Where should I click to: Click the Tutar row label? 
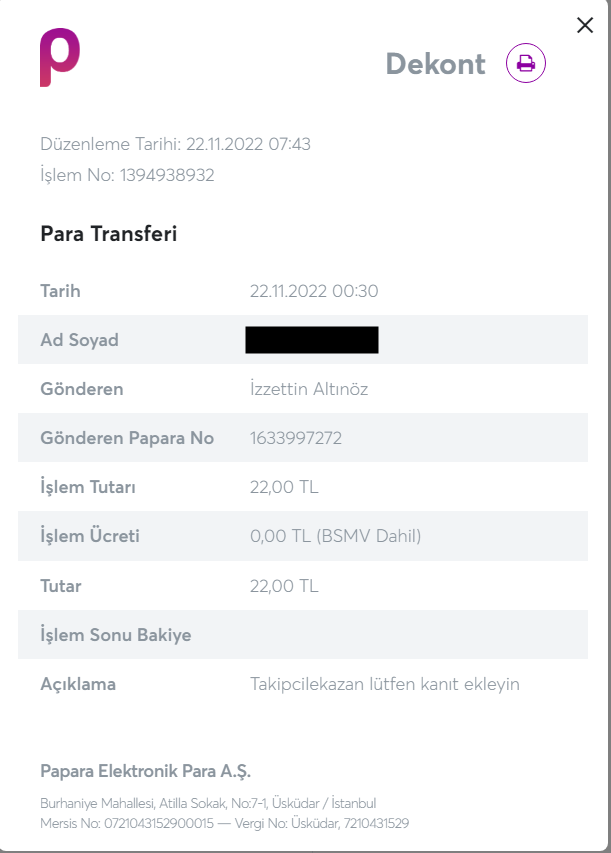point(61,586)
